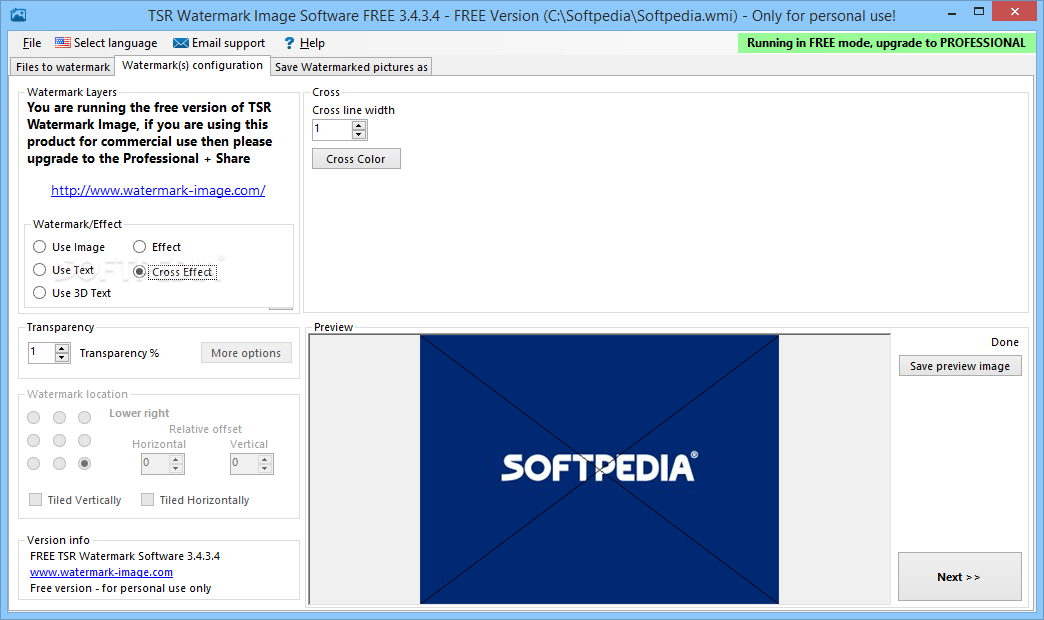Click the Vertical offset input field
The height and width of the screenshot is (620, 1044).
point(244,464)
